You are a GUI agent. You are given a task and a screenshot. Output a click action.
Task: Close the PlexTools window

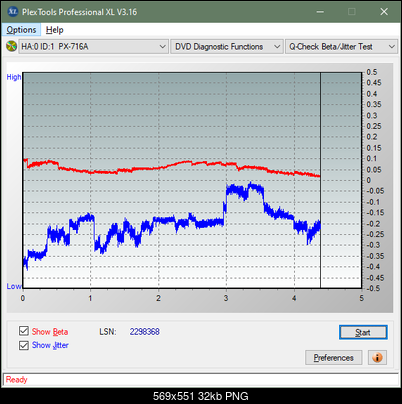click(384, 12)
